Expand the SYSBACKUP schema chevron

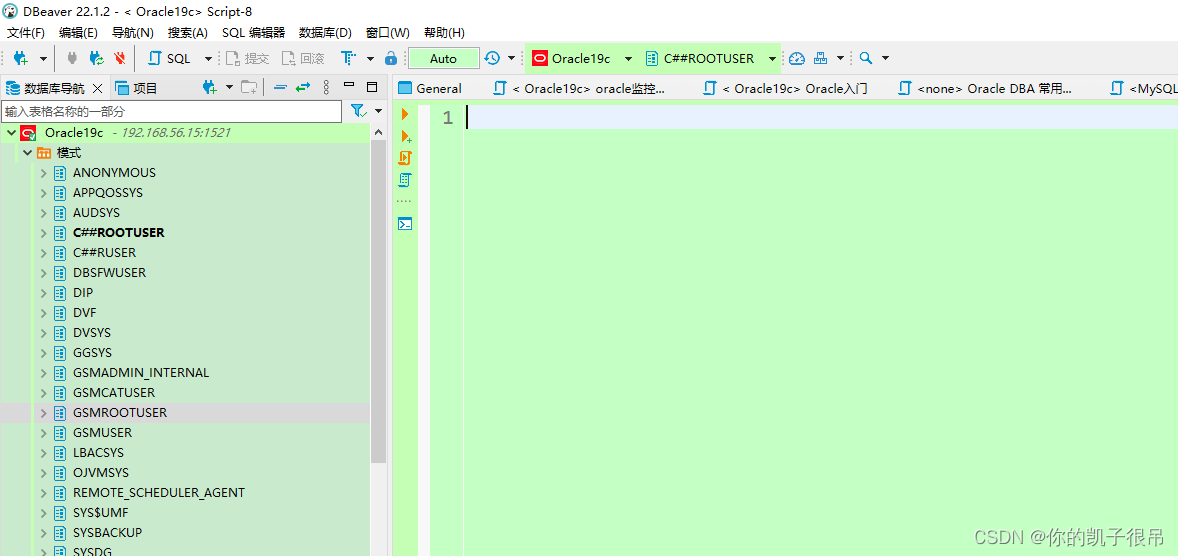44,533
